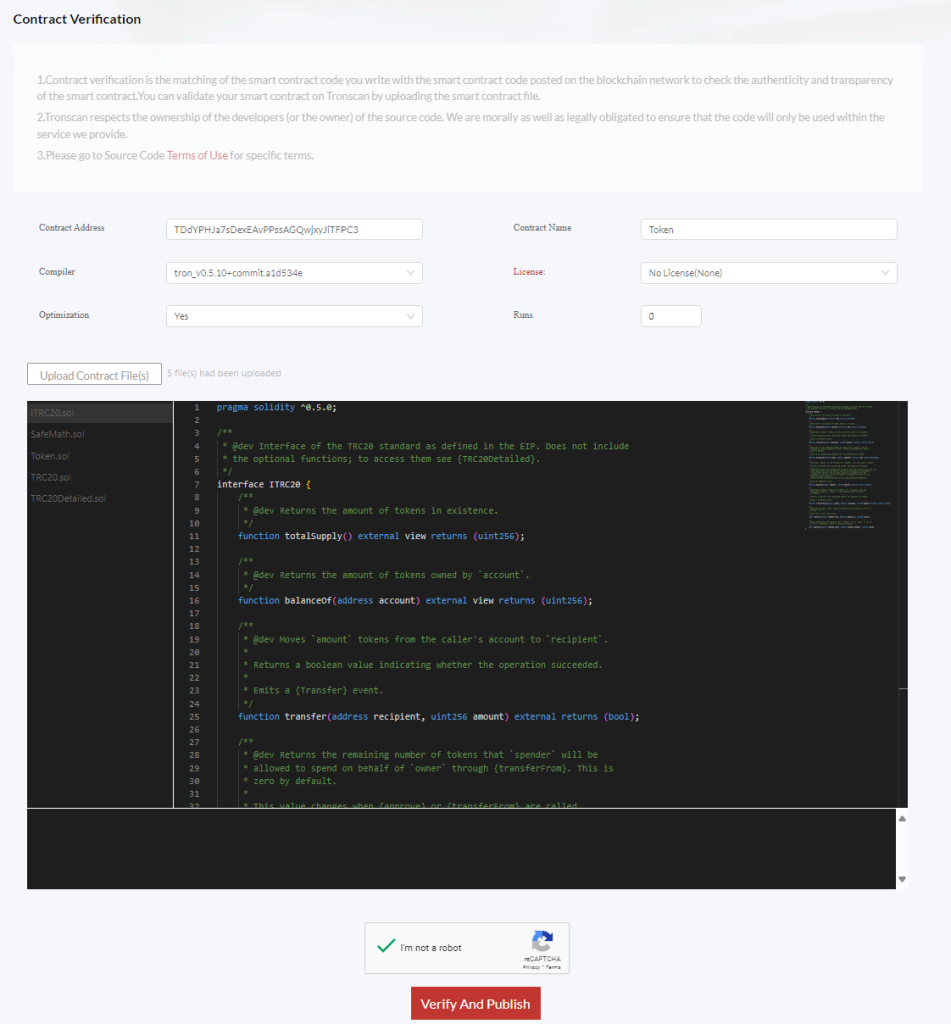This screenshot has width=951, height=1024.
Task: Click the reCAPTCHA Terms link
Action: click(553, 967)
